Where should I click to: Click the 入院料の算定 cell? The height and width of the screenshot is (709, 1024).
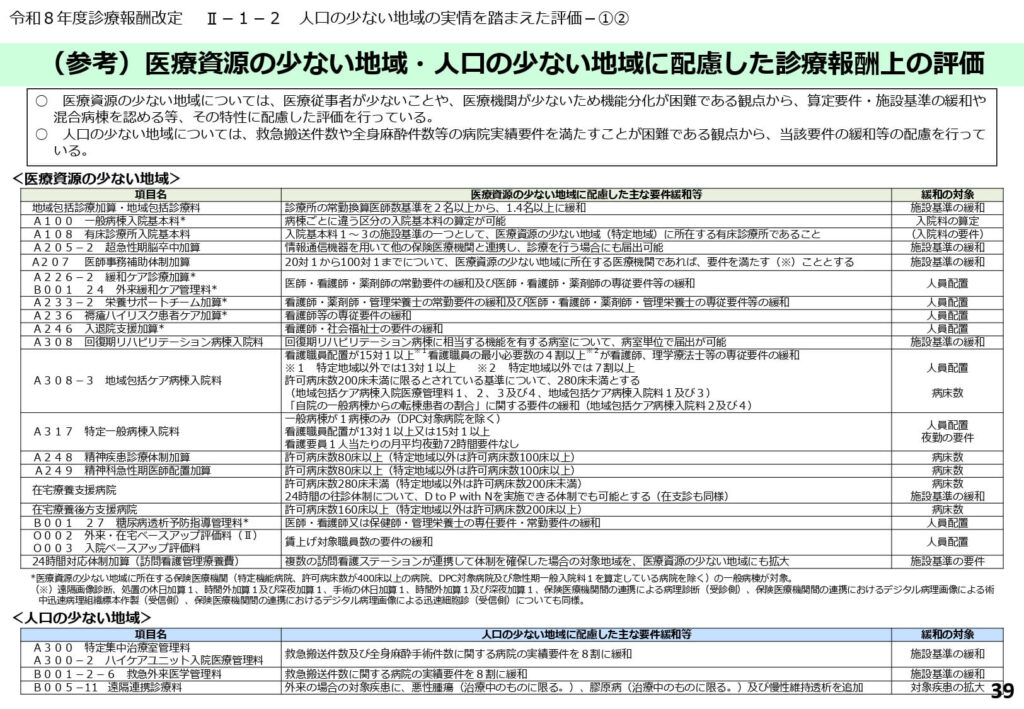[x=946, y=220]
